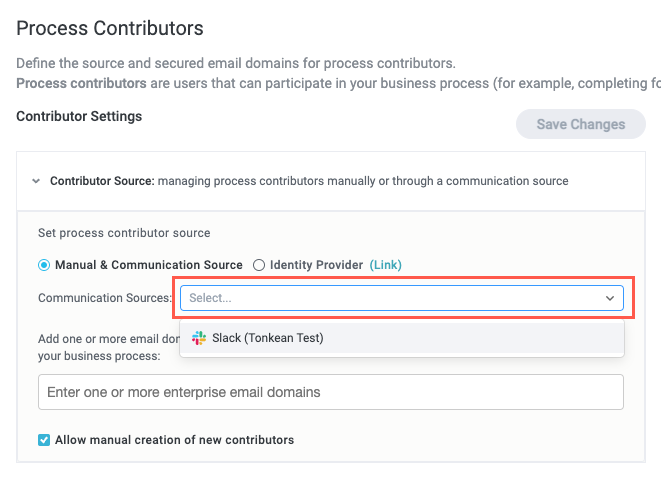Click the Manual & Communication Source label text

[x=148, y=265]
